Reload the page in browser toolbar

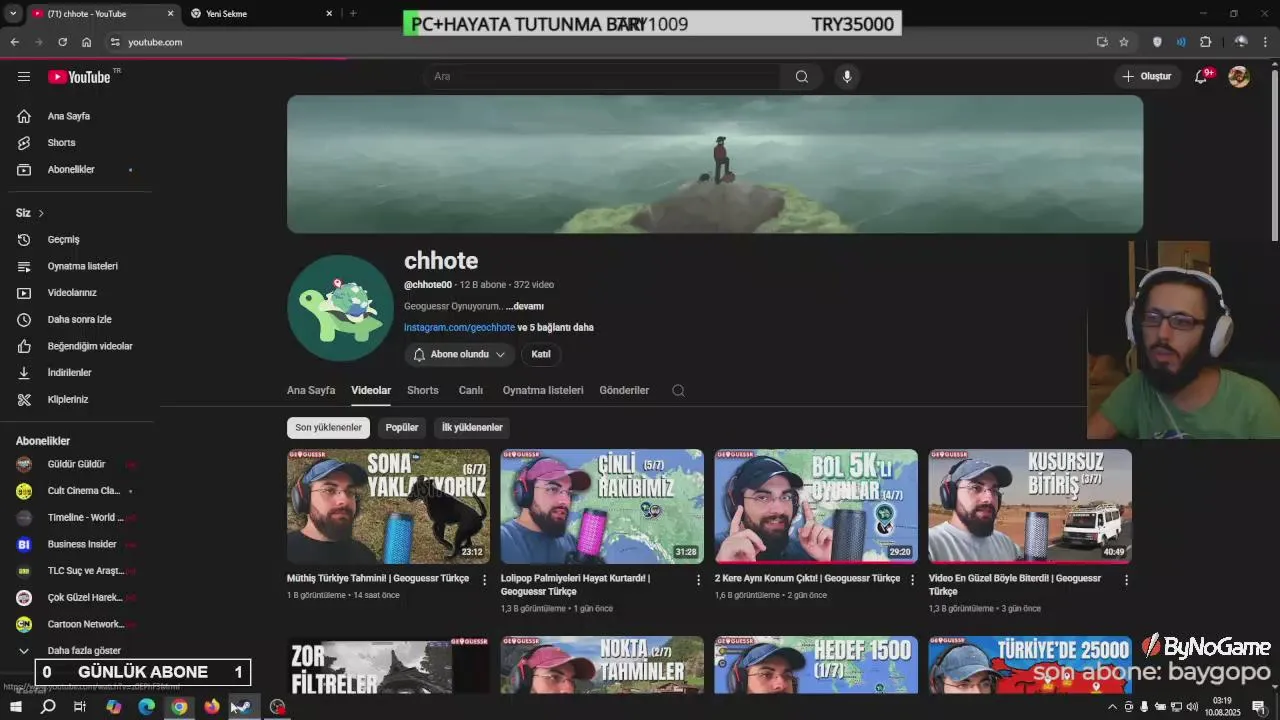tap(62, 42)
